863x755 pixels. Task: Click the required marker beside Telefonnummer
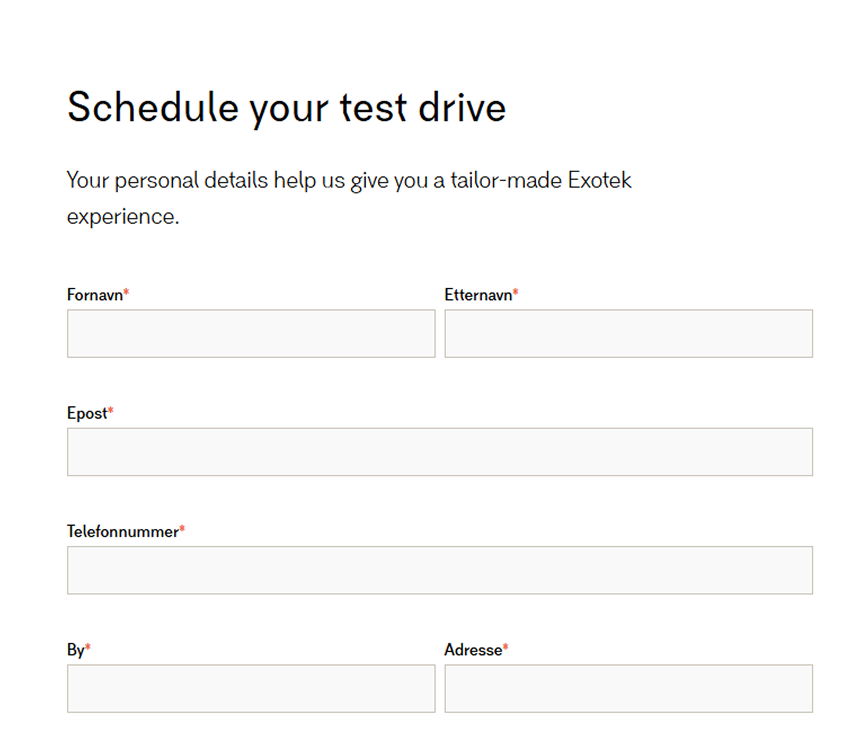[x=182, y=531]
